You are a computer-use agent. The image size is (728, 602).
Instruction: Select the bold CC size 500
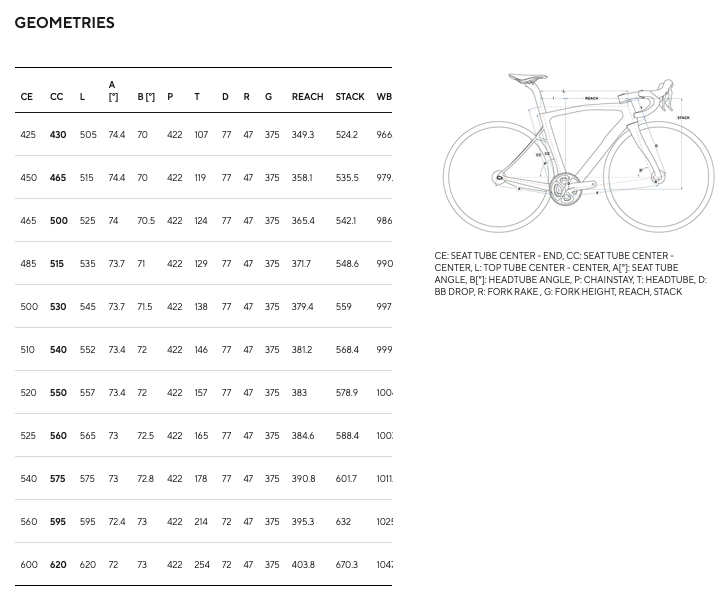click(x=58, y=221)
